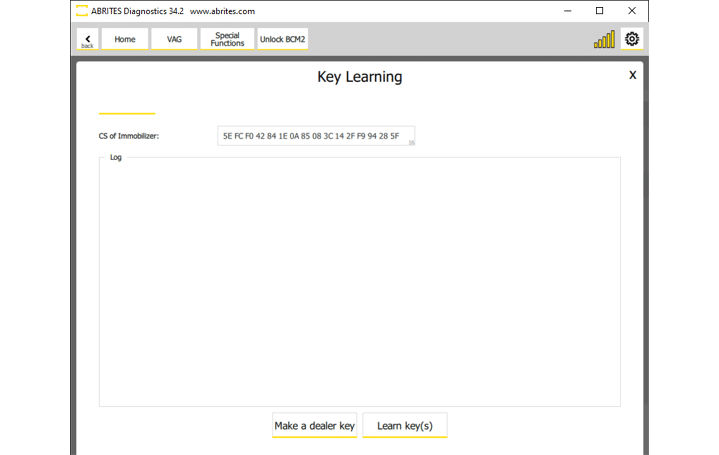Focus the CS of Immobilizer field
The height and width of the screenshot is (455, 719).
coord(312,135)
